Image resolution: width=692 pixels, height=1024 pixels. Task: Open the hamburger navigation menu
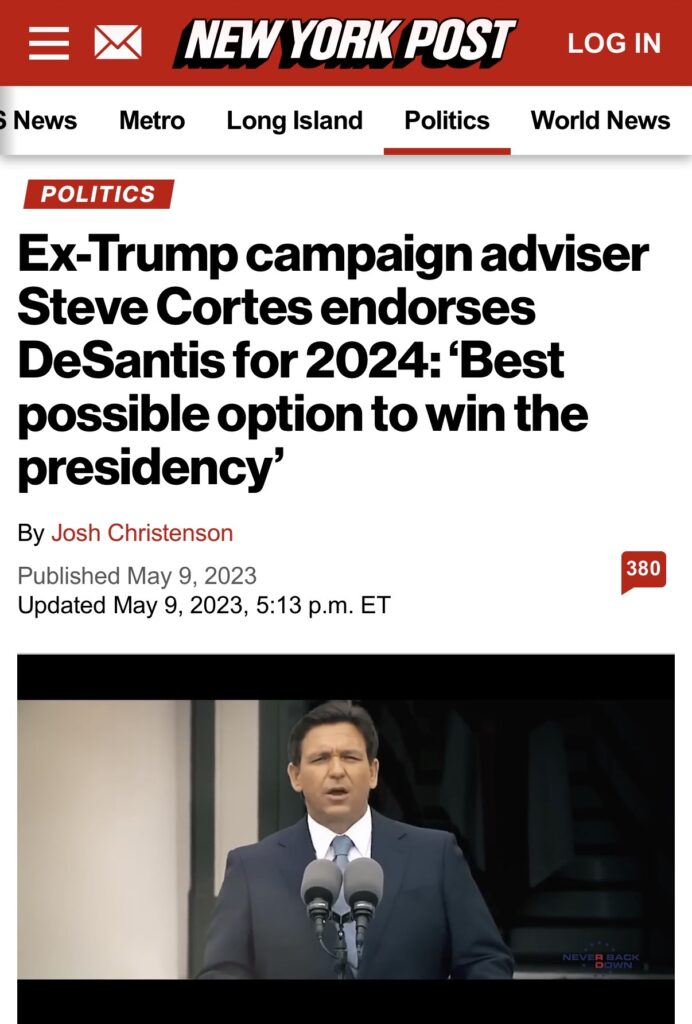click(48, 43)
